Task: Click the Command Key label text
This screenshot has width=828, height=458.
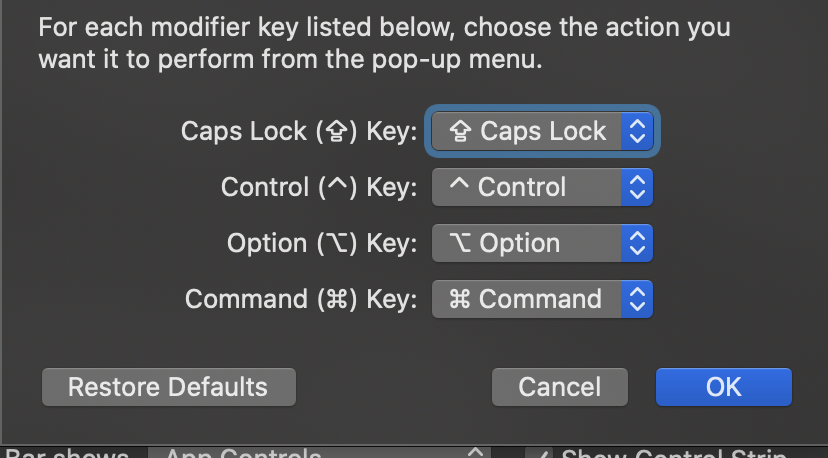Action: click(x=301, y=299)
